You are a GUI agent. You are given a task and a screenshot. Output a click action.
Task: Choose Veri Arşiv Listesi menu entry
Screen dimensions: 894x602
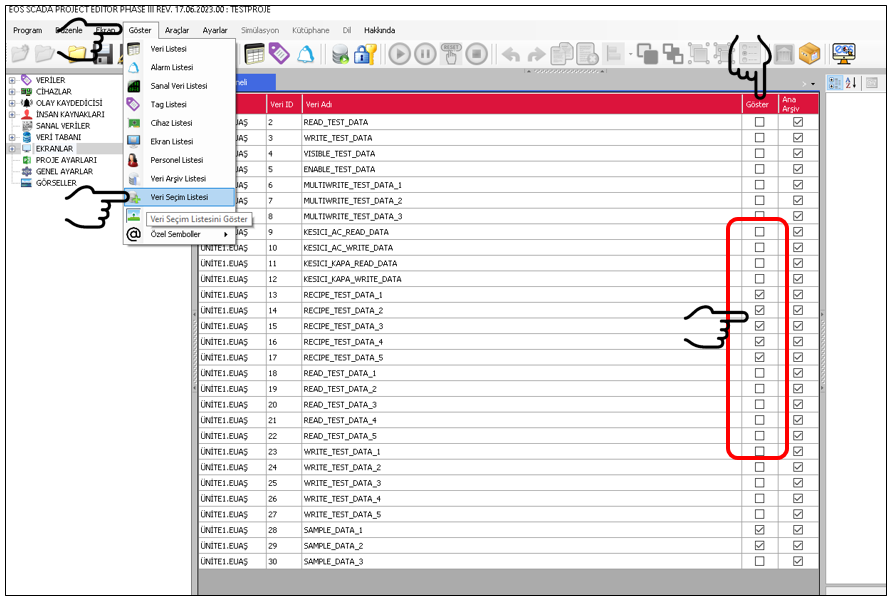(180, 178)
